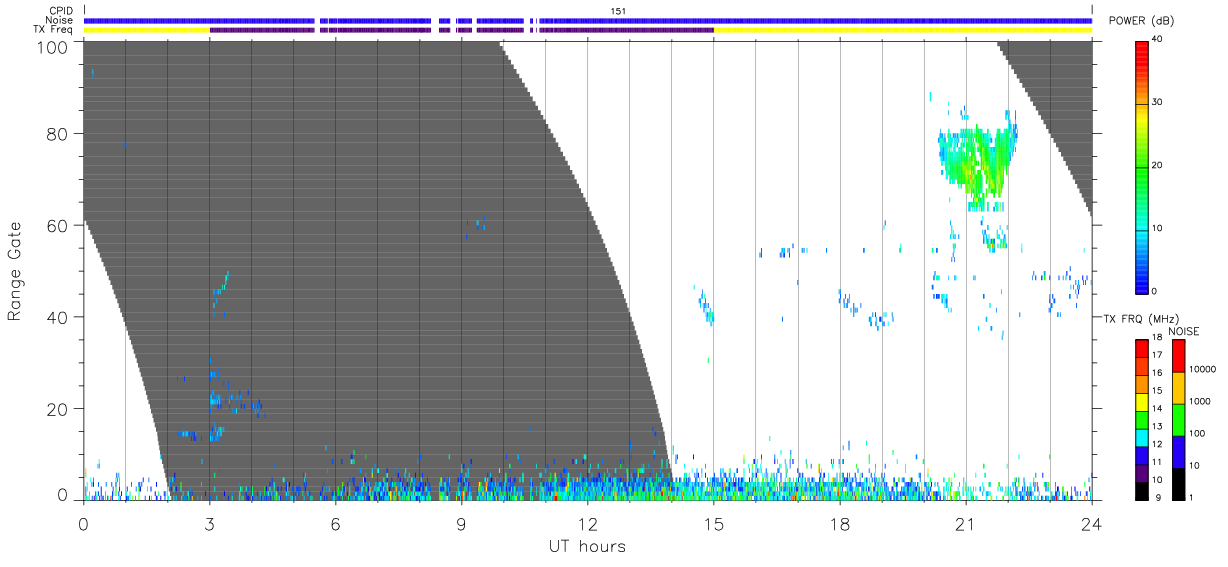Click the 18 tick on UT hours axis

[839, 523]
